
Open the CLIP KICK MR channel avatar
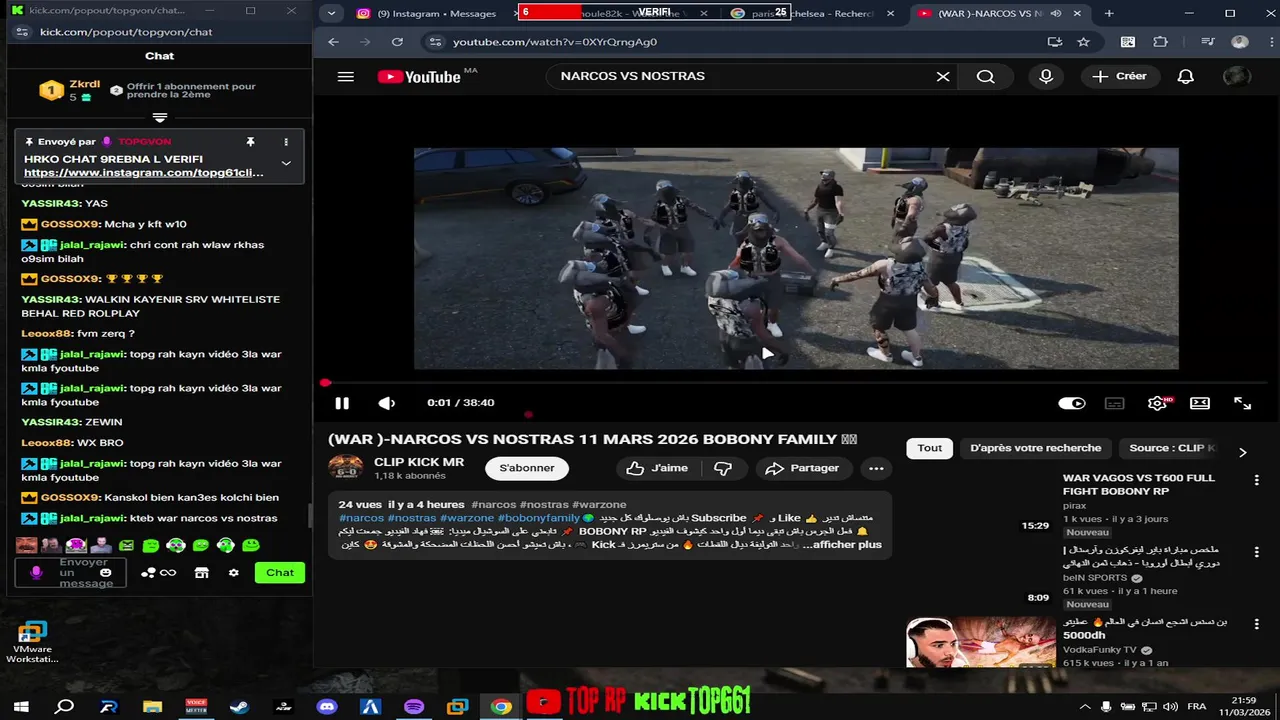click(346, 468)
